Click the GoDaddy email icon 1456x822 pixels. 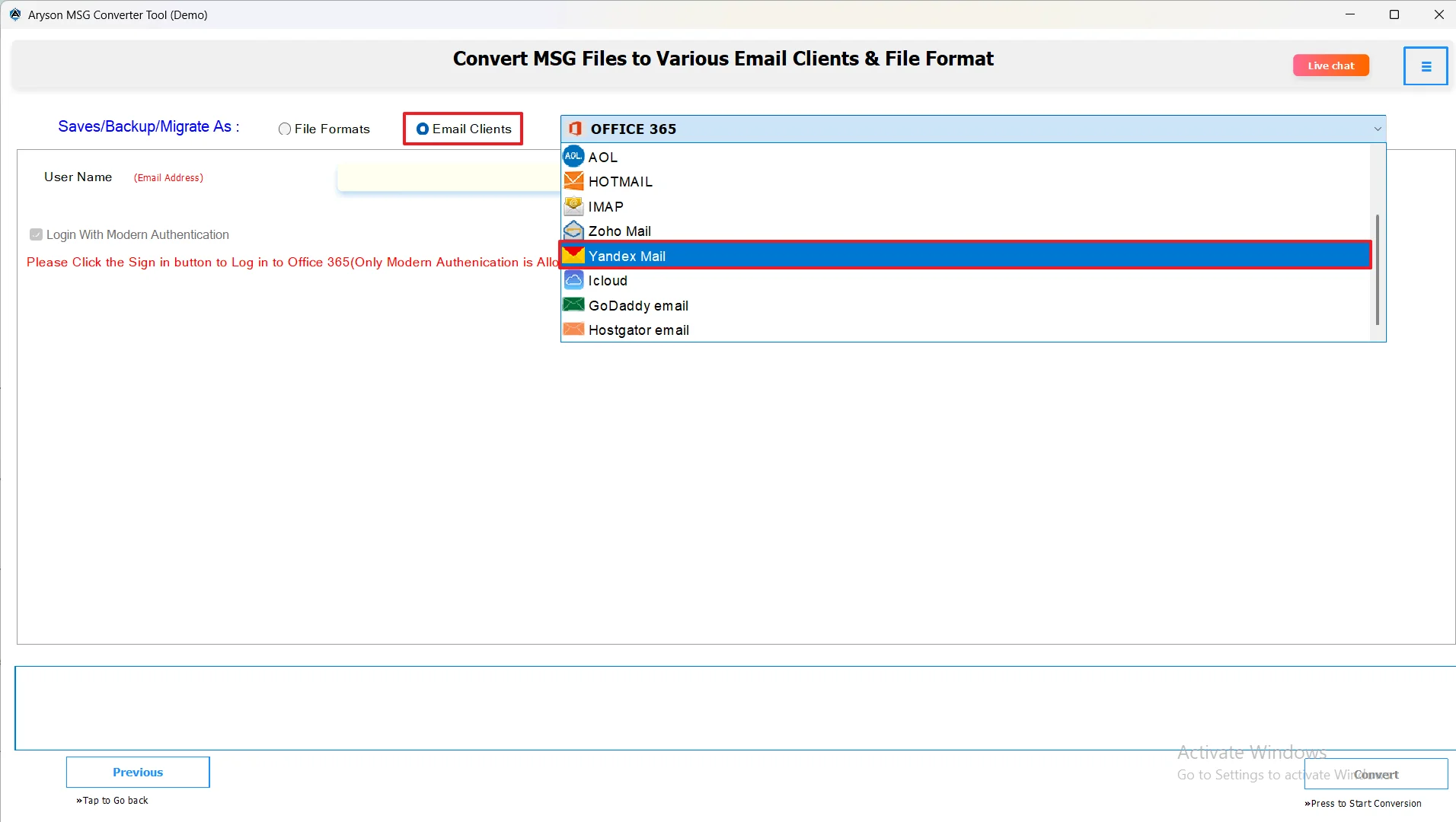tap(573, 305)
